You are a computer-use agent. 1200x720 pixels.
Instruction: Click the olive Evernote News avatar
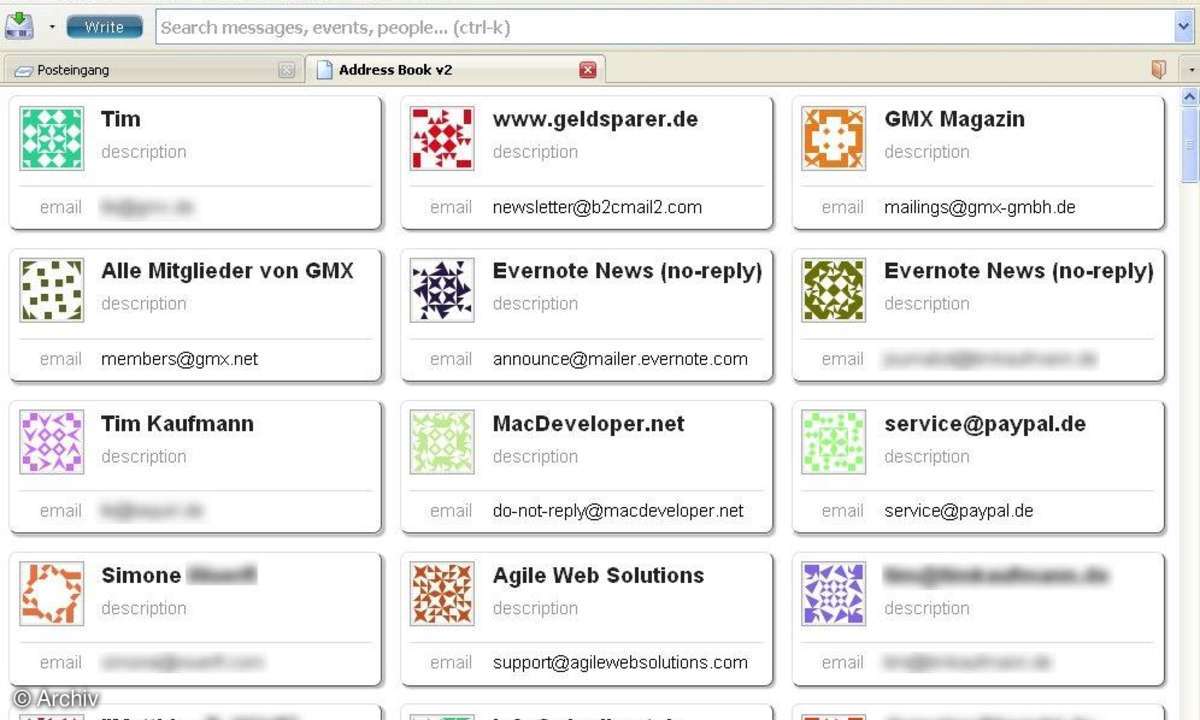[x=834, y=290]
